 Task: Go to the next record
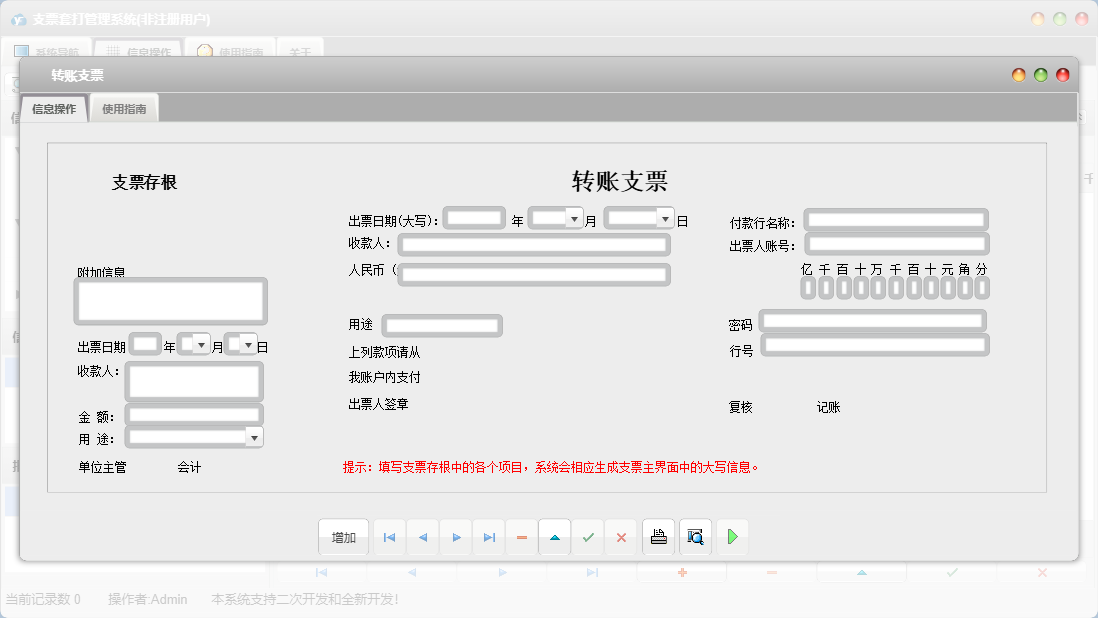pos(455,537)
